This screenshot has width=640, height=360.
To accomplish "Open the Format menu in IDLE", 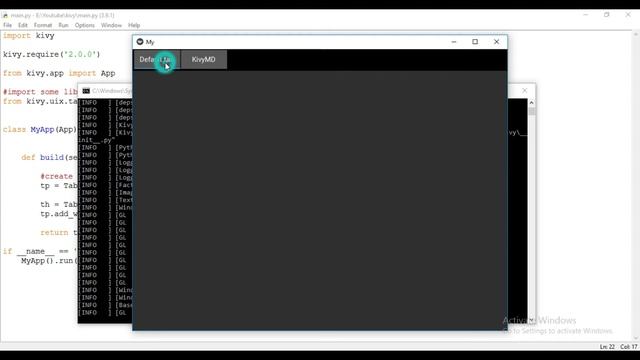I will coord(43,25).
